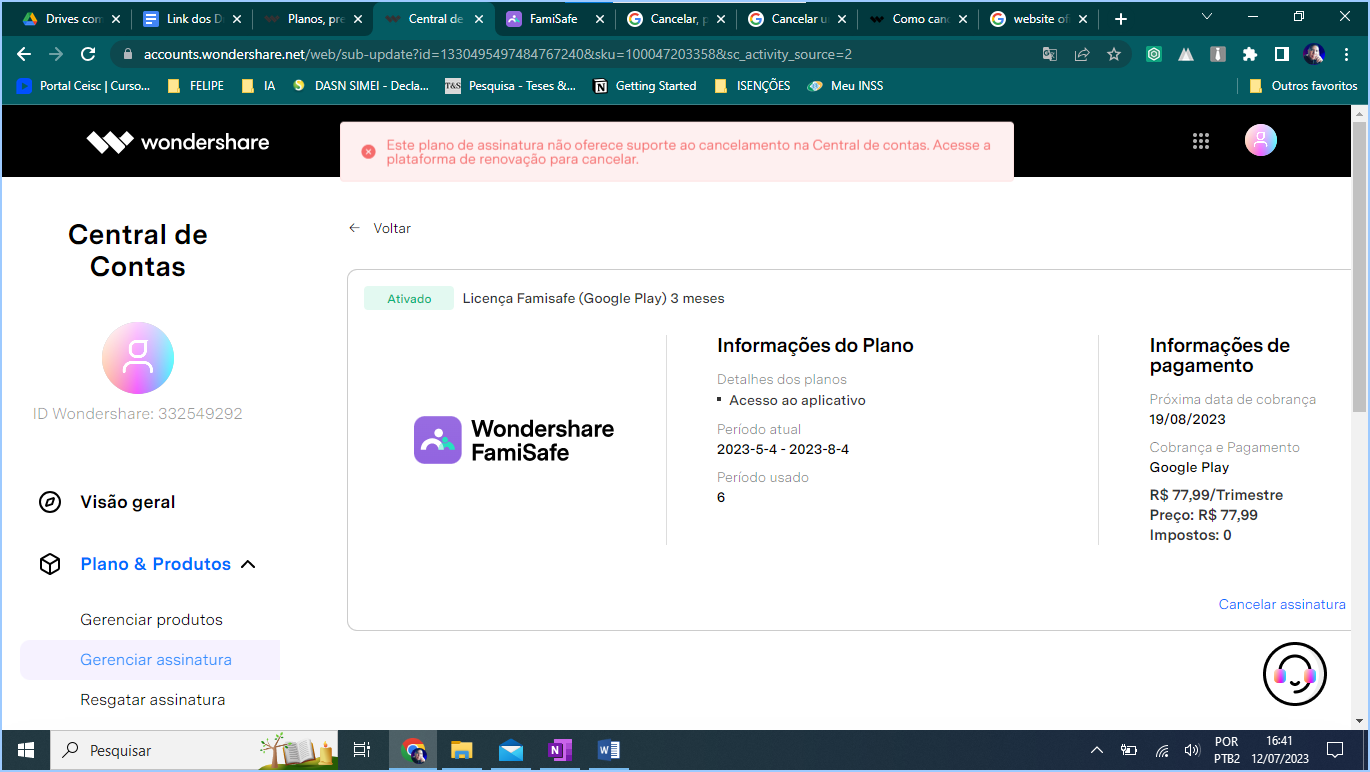
Task: Share this page via address bar icon
Action: (x=1082, y=54)
